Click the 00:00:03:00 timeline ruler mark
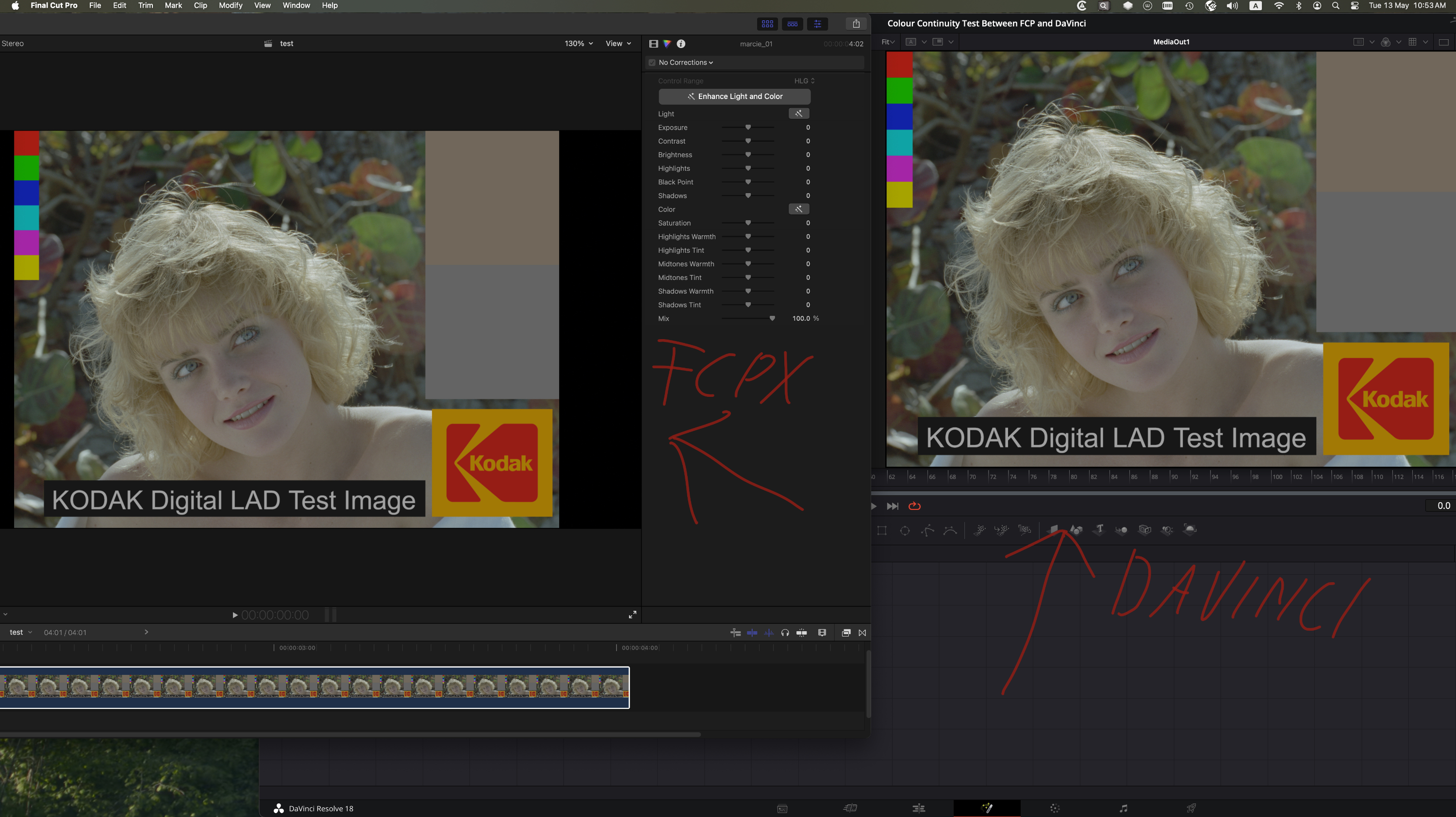This screenshot has width=1456, height=817. coord(298,648)
